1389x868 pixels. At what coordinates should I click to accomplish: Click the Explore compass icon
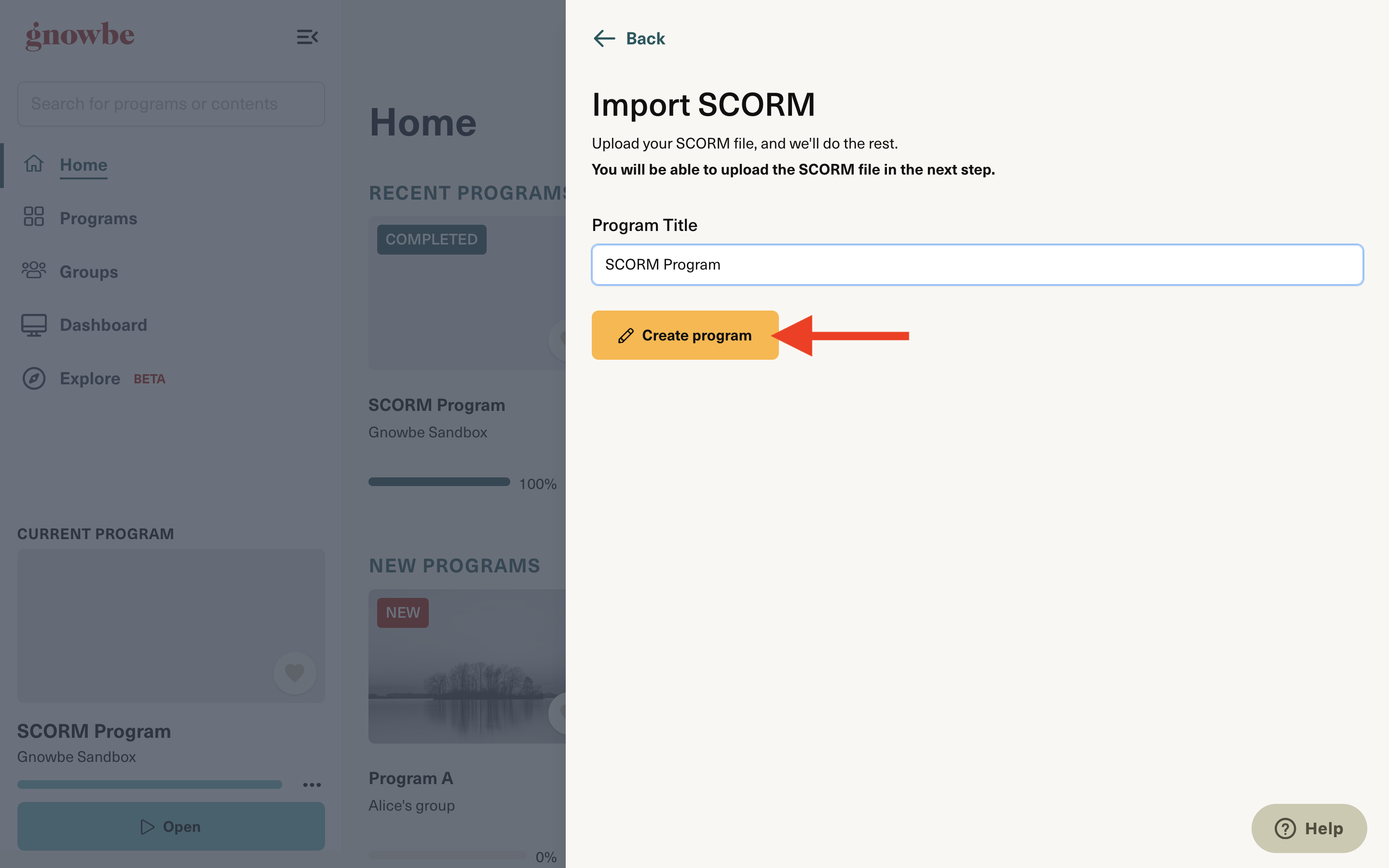[x=34, y=379]
